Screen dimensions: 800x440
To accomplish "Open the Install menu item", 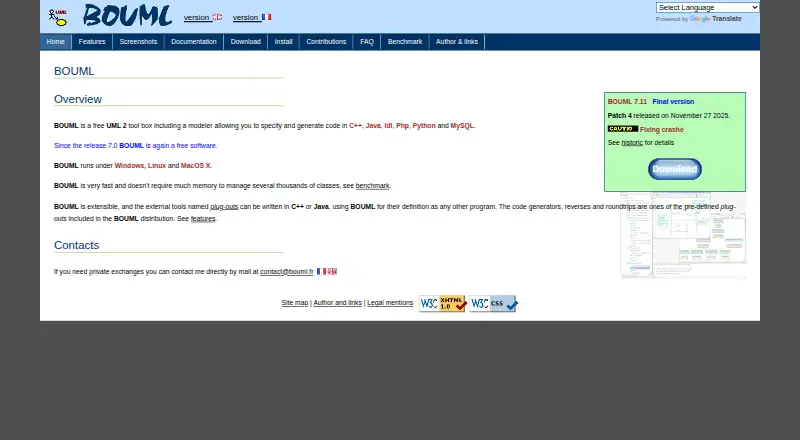I will click(284, 42).
